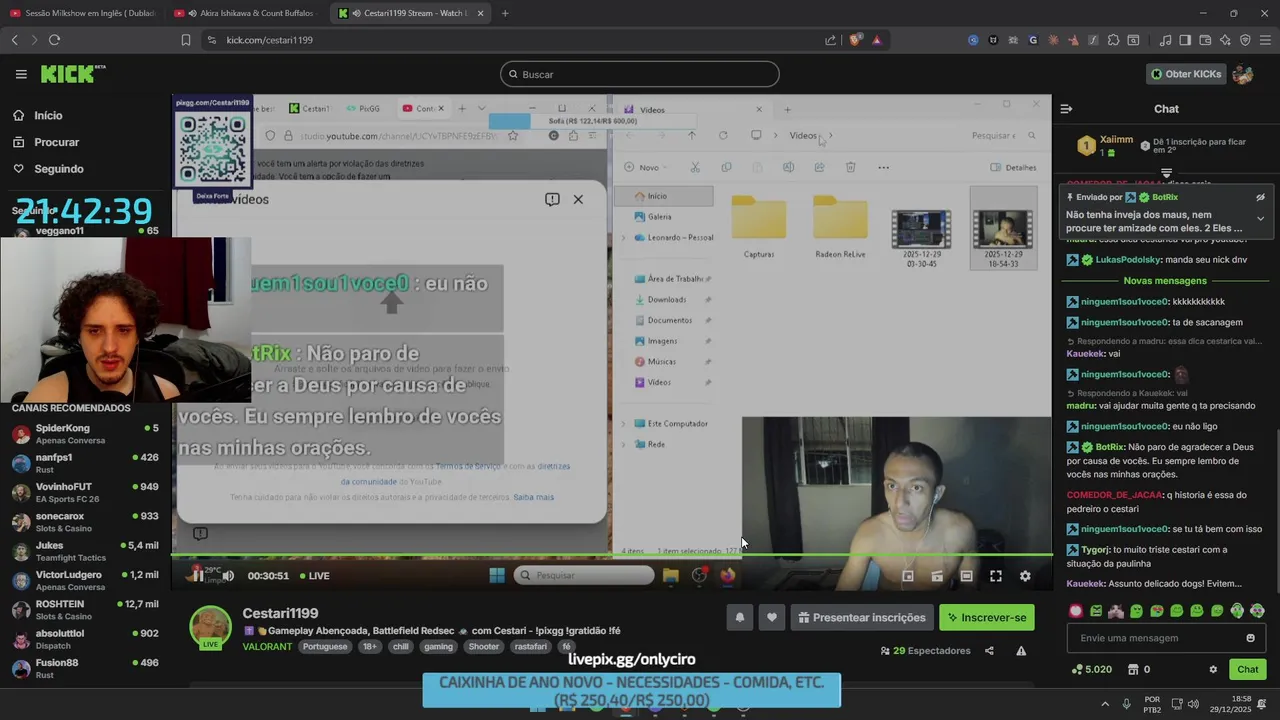Enter fullscreen on the video player
The width and height of the screenshot is (1280, 720).
point(996,576)
